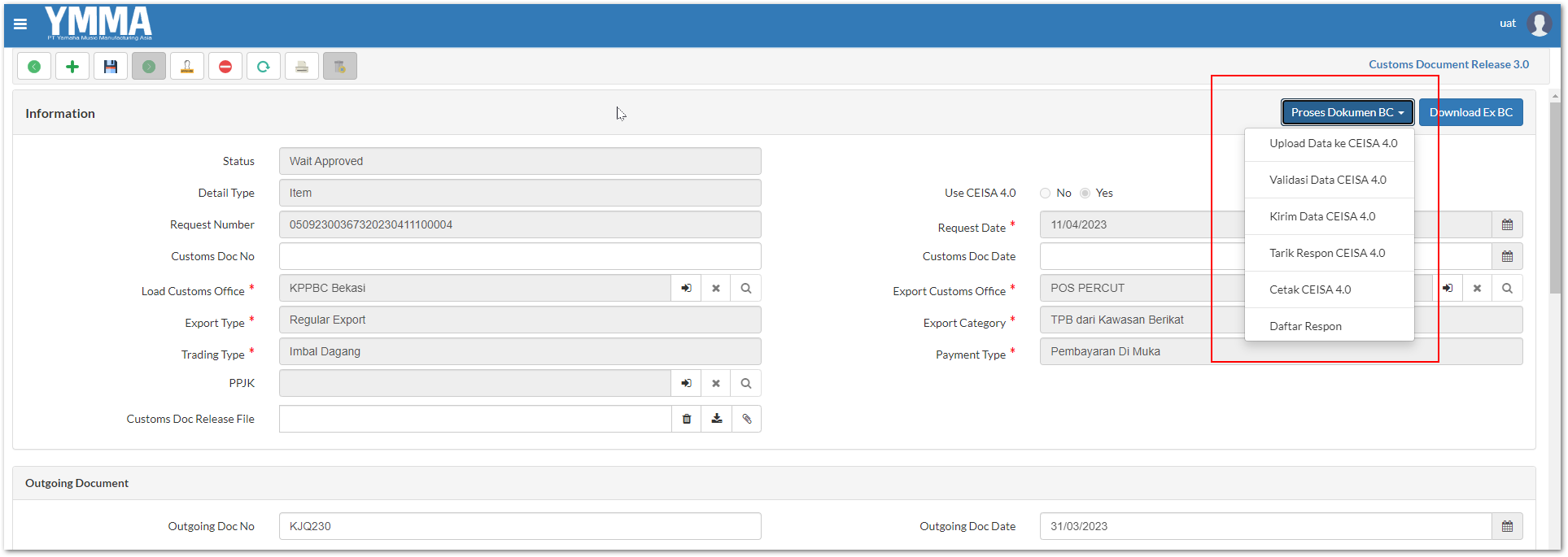Open the Outgoing Doc Date calendar picker

coord(1507,526)
